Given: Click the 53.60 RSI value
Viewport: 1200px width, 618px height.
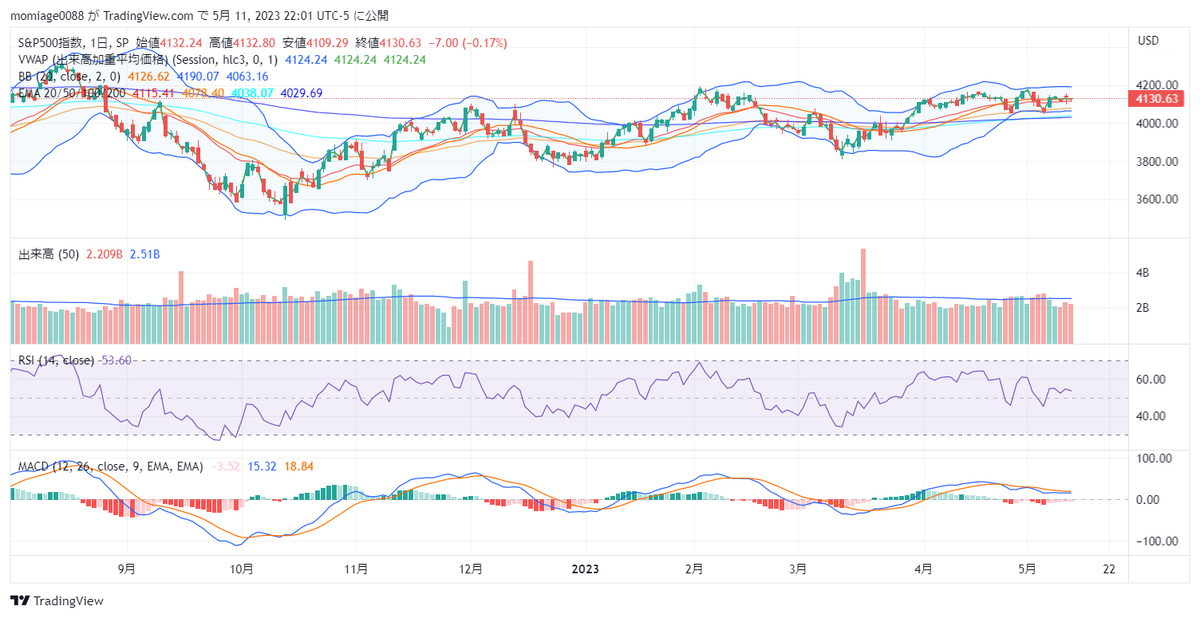Looking at the screenshot, I should click(115, 360).
